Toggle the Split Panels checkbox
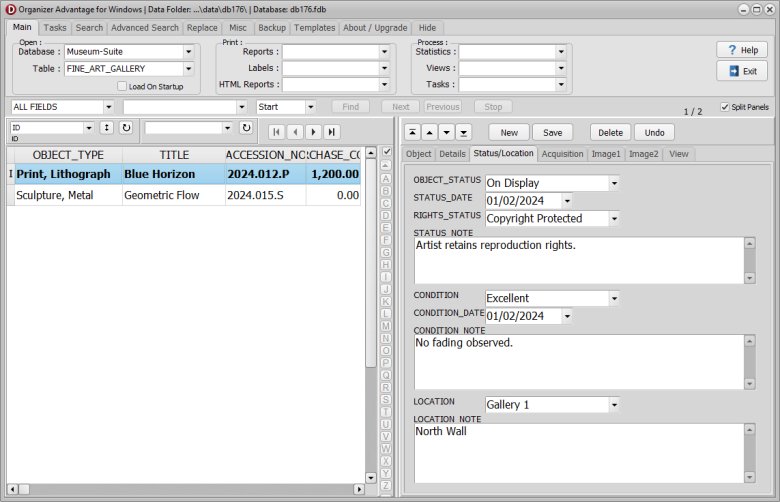This screenshot has width=780, height=502. coord(725,107)
